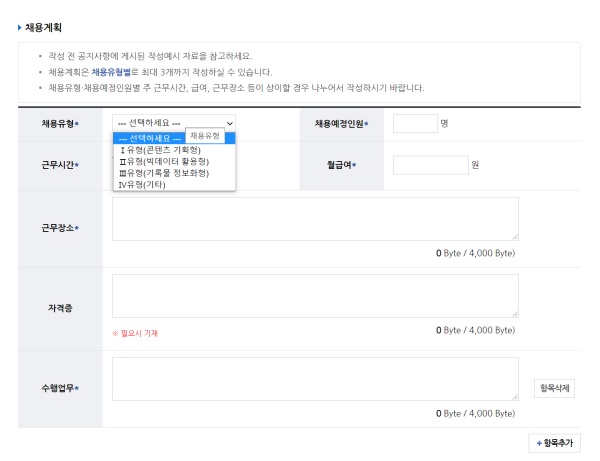
Task: Click the 근무시간 field label
Action: 60,165
